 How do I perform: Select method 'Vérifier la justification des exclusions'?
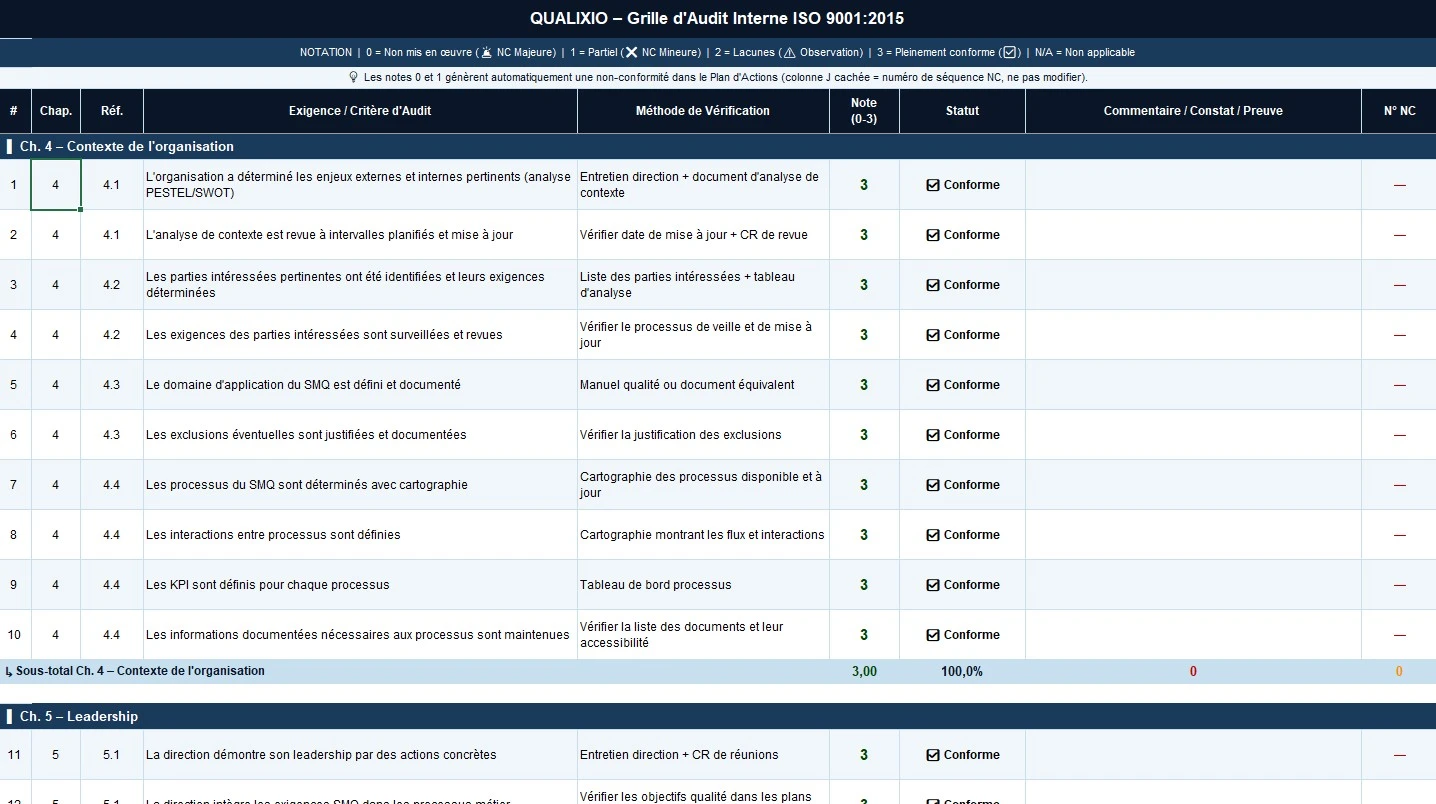[x=703, y=435]
